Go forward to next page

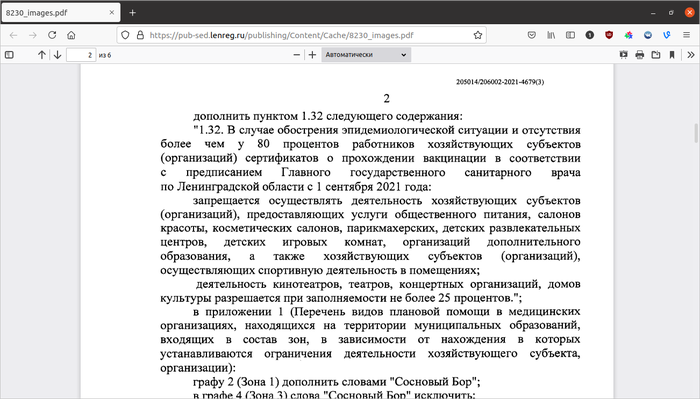point(33,35)
